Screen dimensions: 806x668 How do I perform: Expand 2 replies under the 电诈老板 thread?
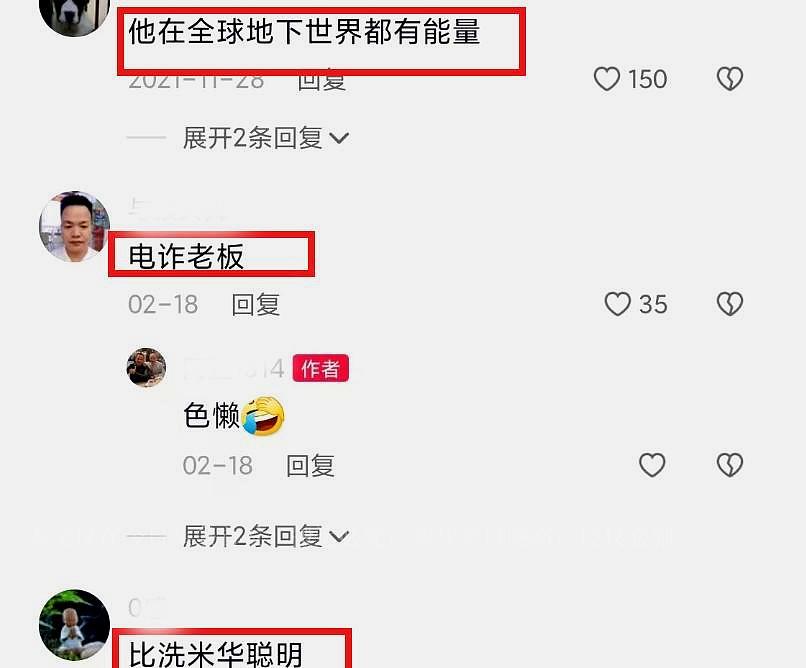pyautogui.click(x=266, y=536)
